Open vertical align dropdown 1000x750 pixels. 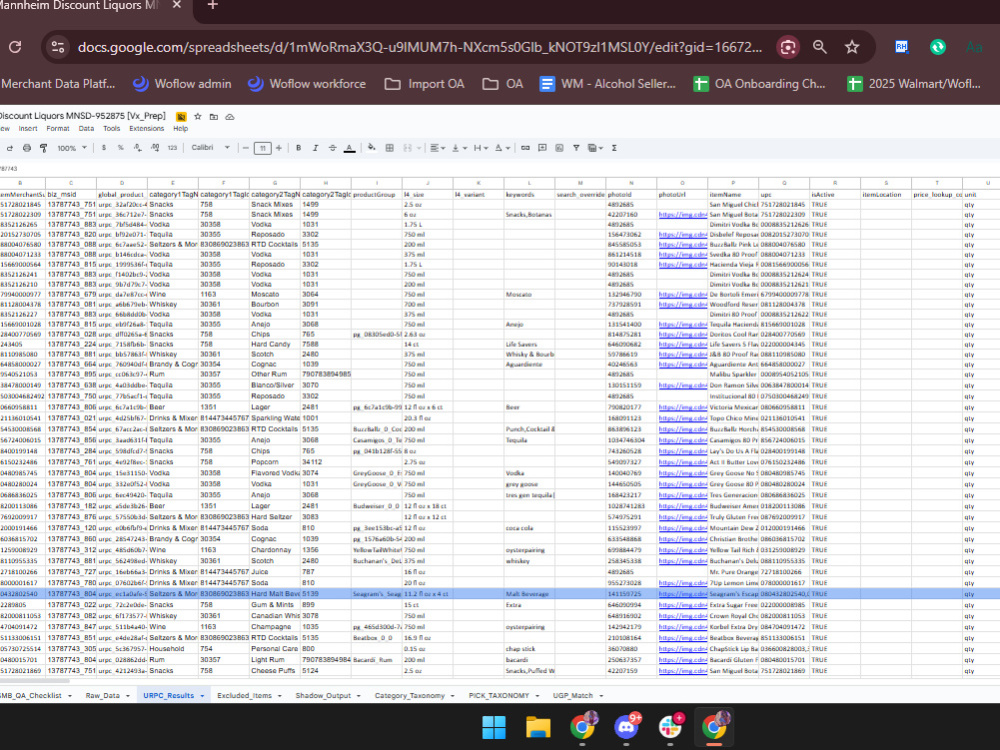click(457, 148)
